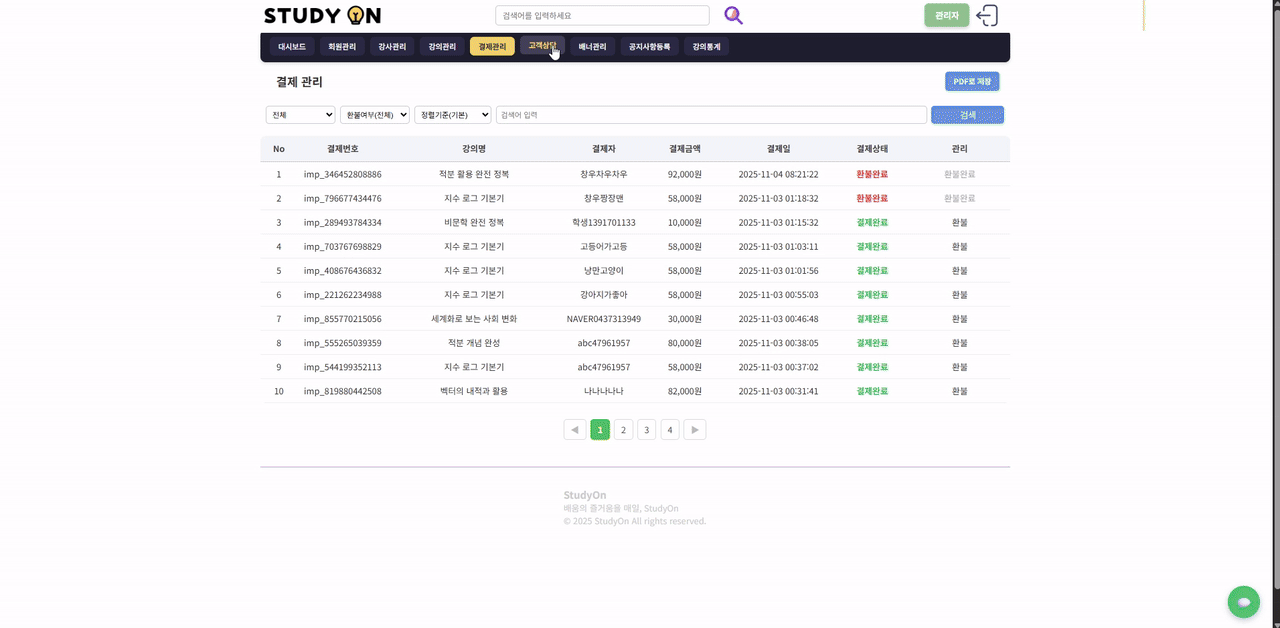This screenshot has width=1280, height=628.
Task: Click the STUDY ON logo
Action: pos(322,15)
